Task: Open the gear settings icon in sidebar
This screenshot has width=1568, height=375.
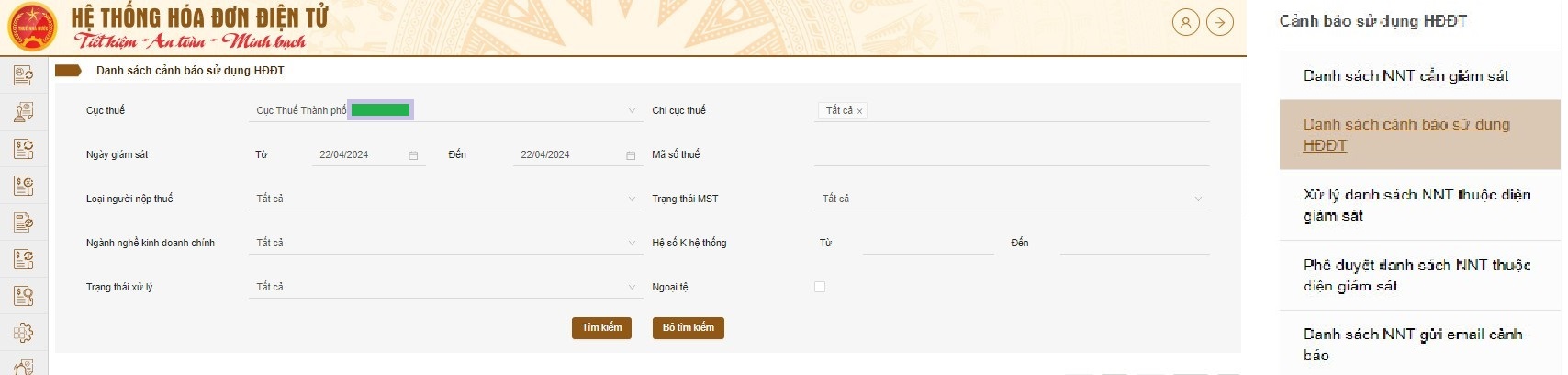Action: 24,333
